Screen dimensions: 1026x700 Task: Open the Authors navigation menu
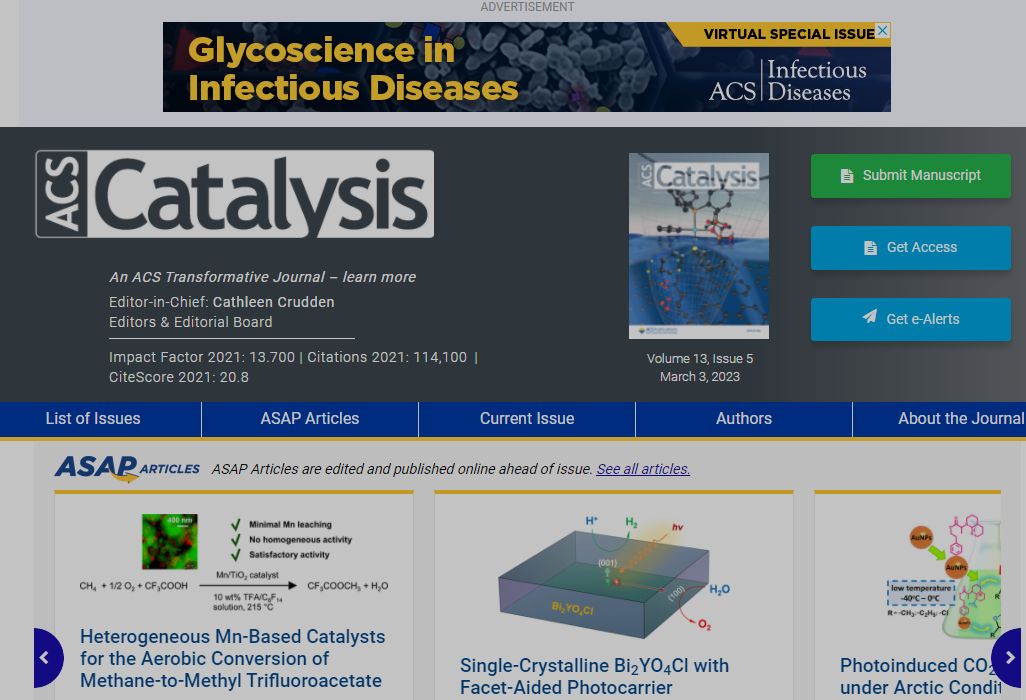click(744, 419)
